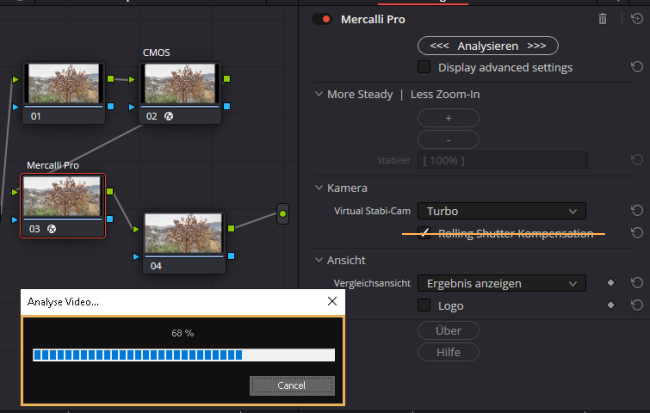Click node 02 blue key output

coord(227,106)
